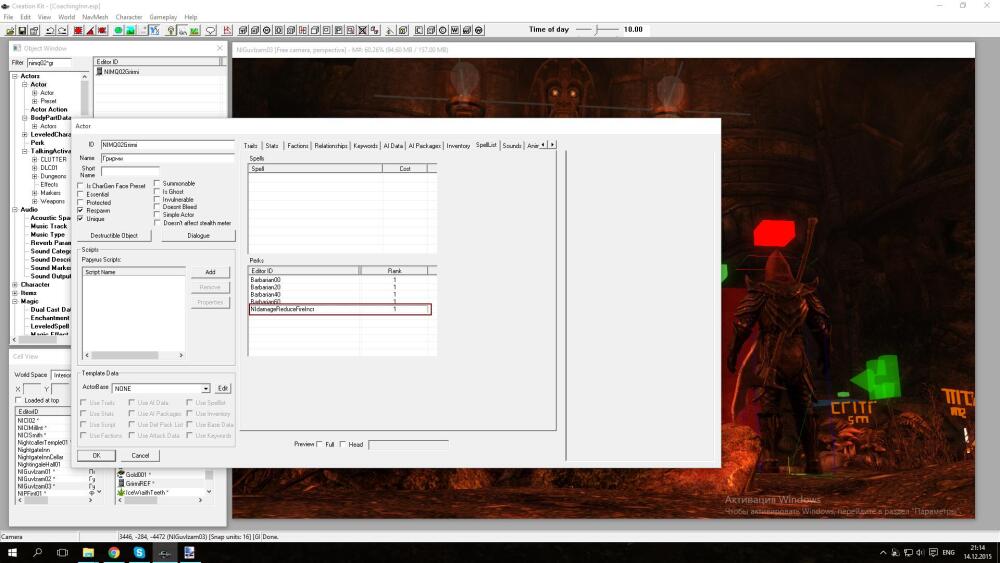
Task: Tick the Full preview checkbox
Action: pos(320,444)
